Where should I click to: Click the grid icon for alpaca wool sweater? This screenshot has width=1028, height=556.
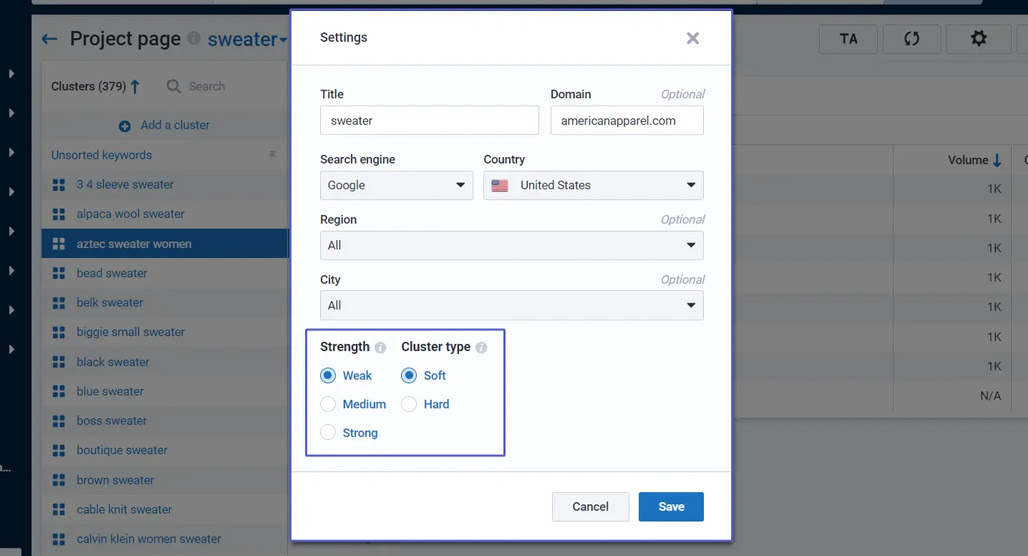pos(58,214)
